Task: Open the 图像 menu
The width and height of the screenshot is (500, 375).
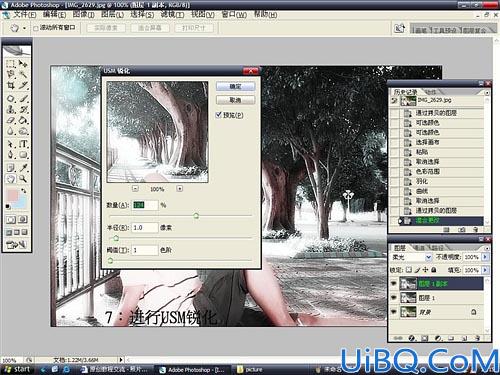Action: [x=84, y=14]
